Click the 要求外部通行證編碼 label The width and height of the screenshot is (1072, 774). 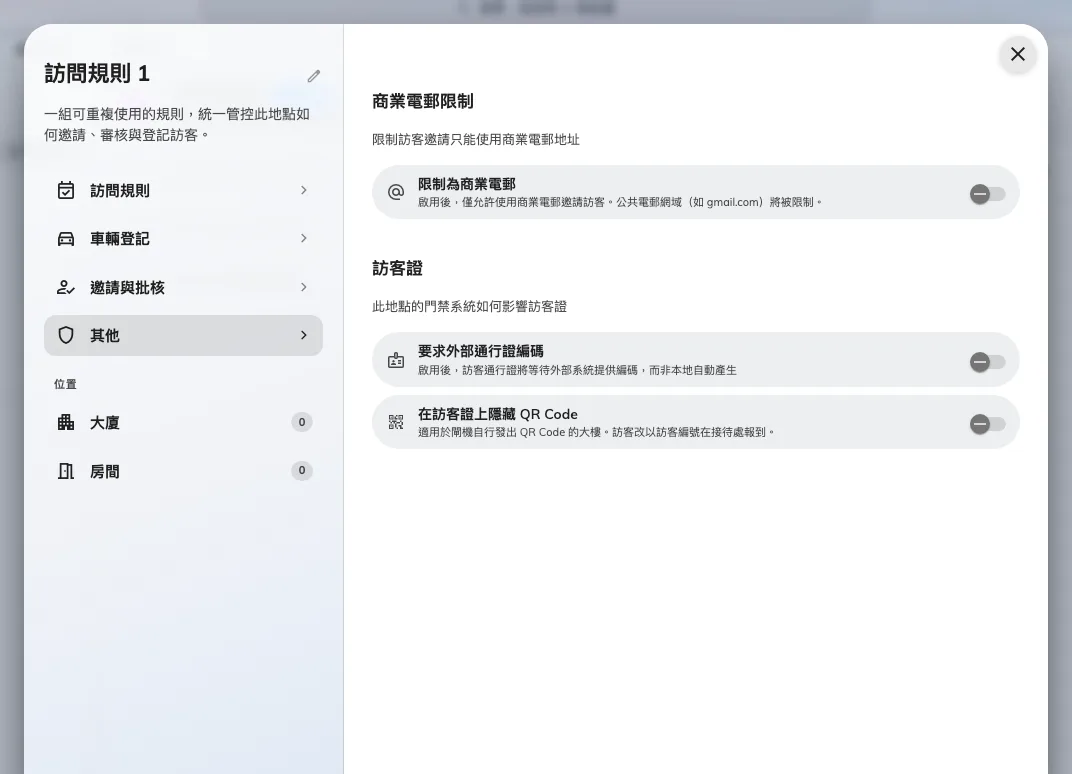(x=481, y=351)
